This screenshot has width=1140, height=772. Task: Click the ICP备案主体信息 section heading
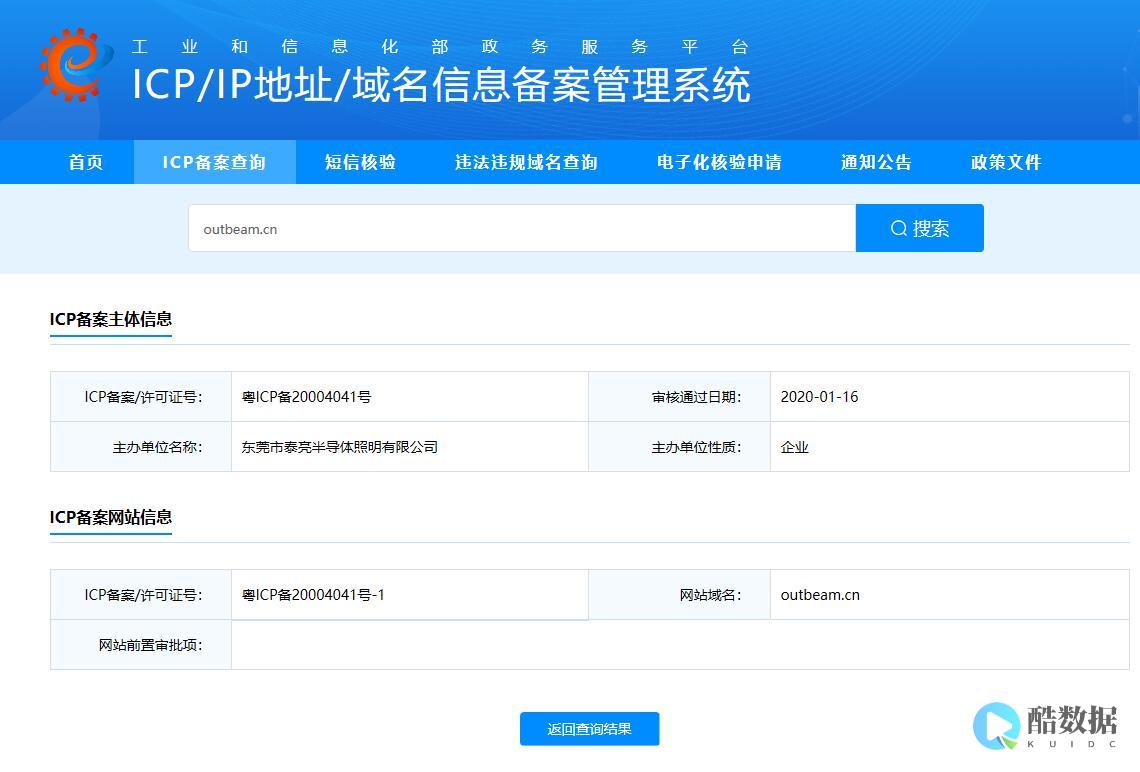[x=111, y=319]
